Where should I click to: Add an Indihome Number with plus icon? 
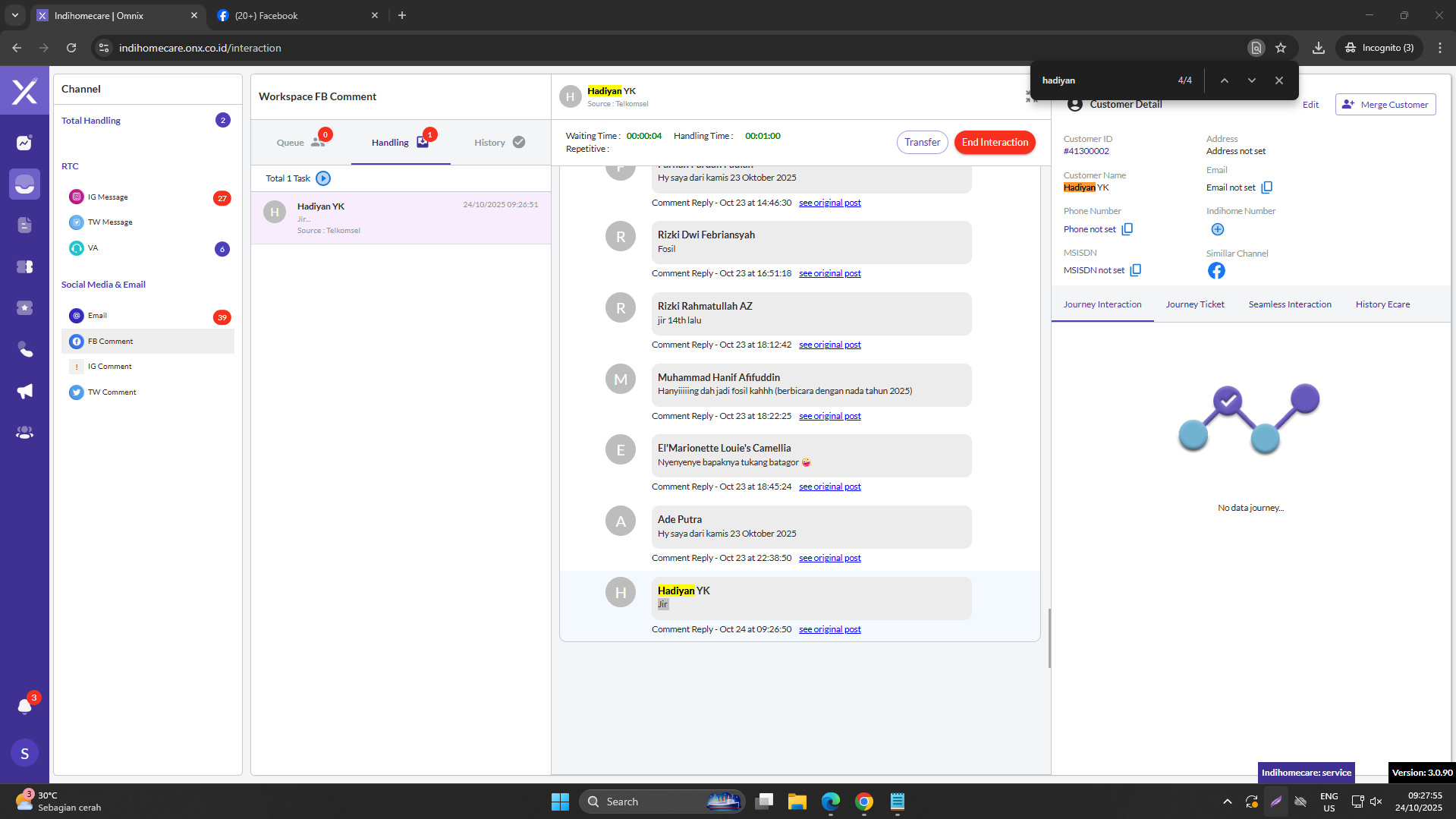coord(1217,229)
